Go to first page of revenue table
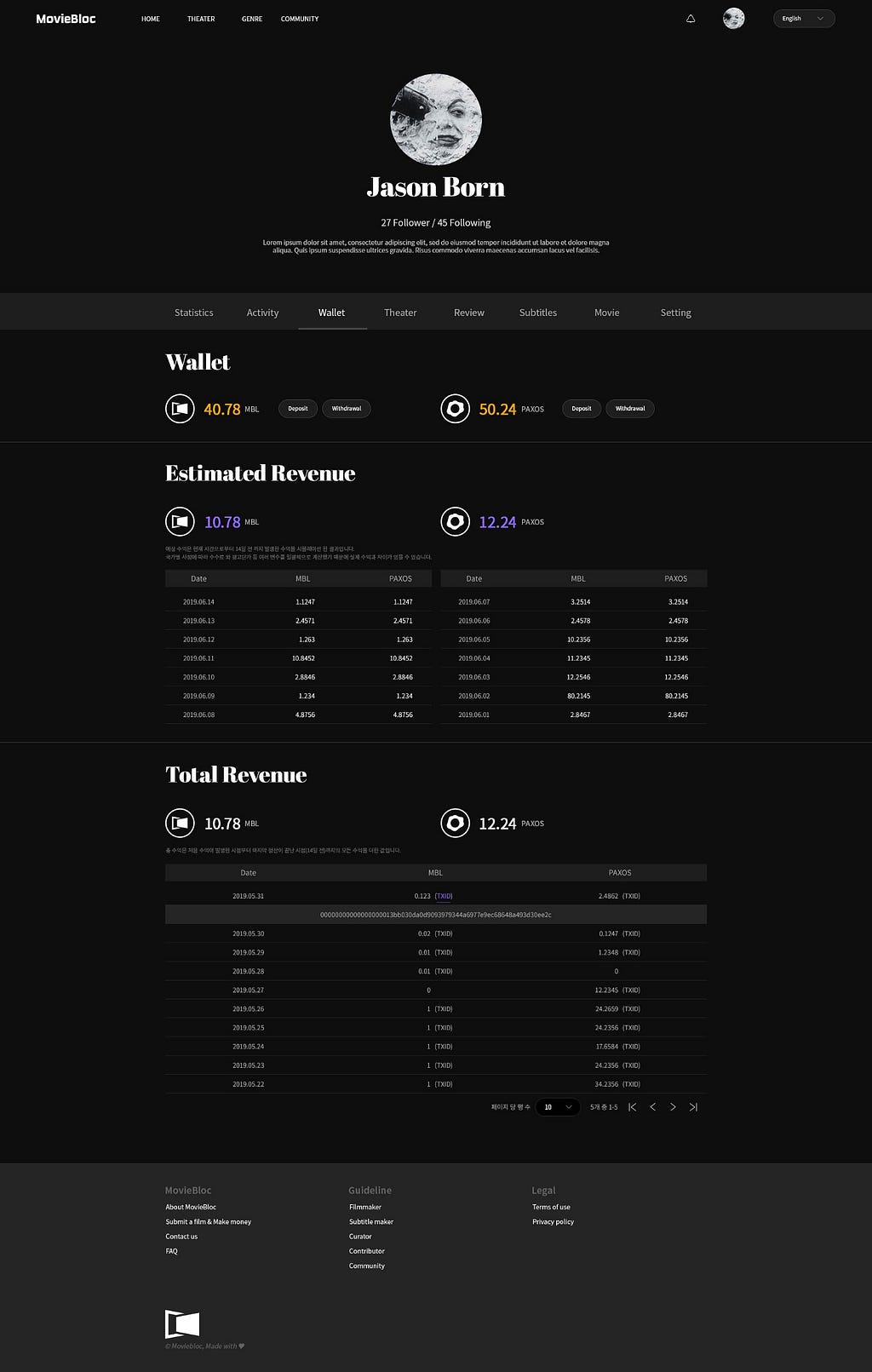Image resolution: width=872 pixels, height=1372 pixels. tap(632, 1107)
